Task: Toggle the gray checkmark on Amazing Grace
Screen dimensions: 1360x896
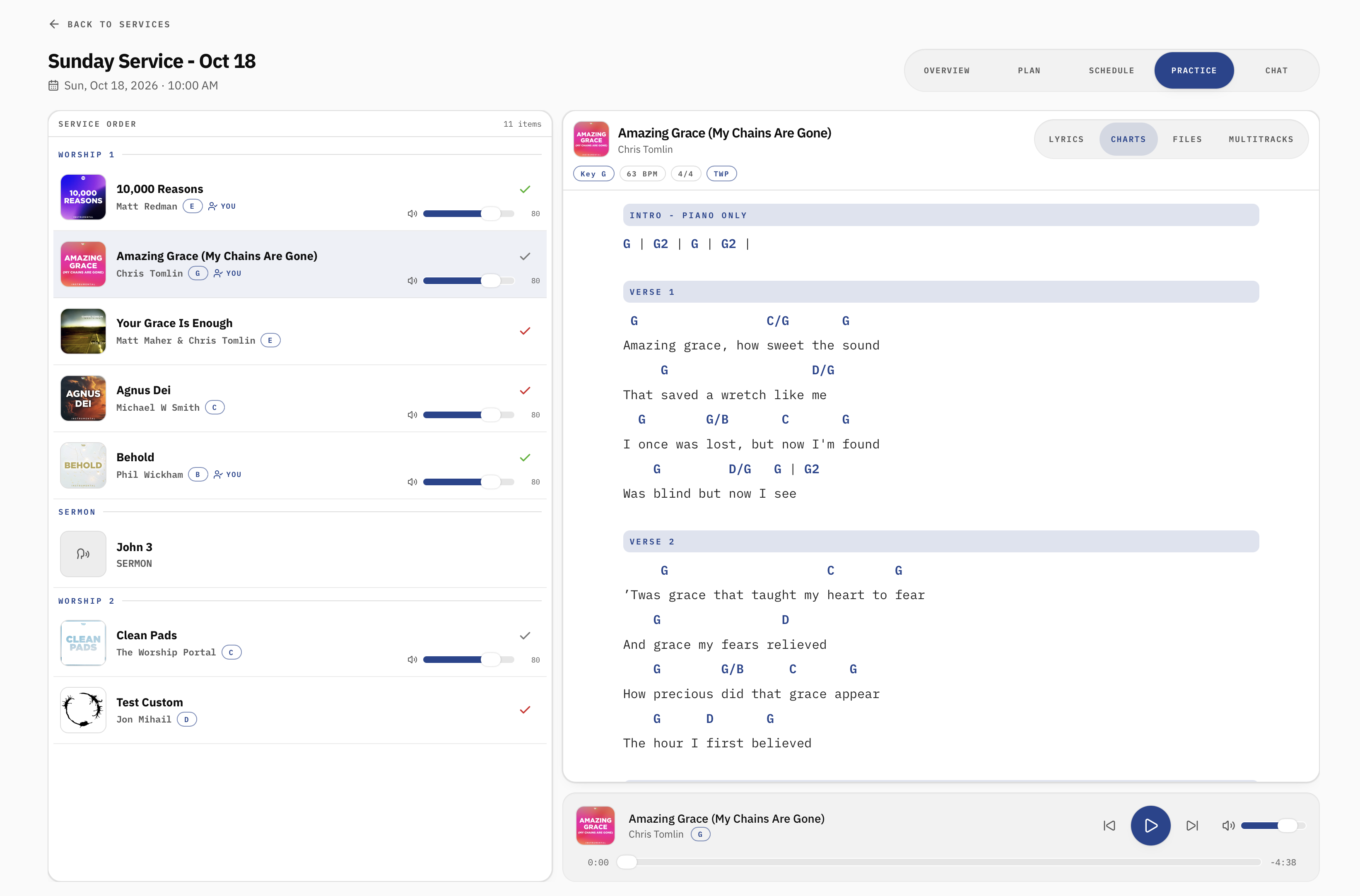Action: pyautogui.click(x=525, y=257)
